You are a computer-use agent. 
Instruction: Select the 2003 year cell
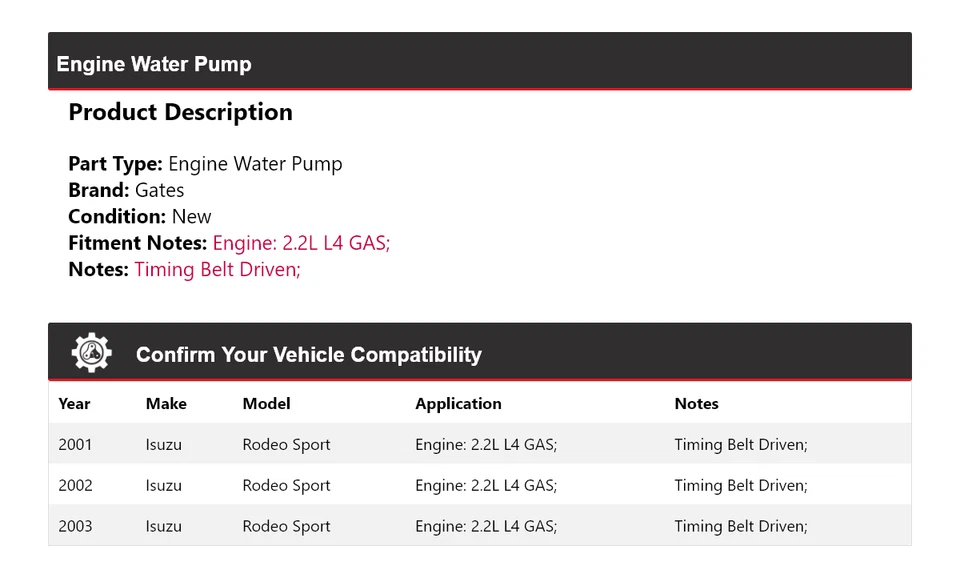point(75,527)
